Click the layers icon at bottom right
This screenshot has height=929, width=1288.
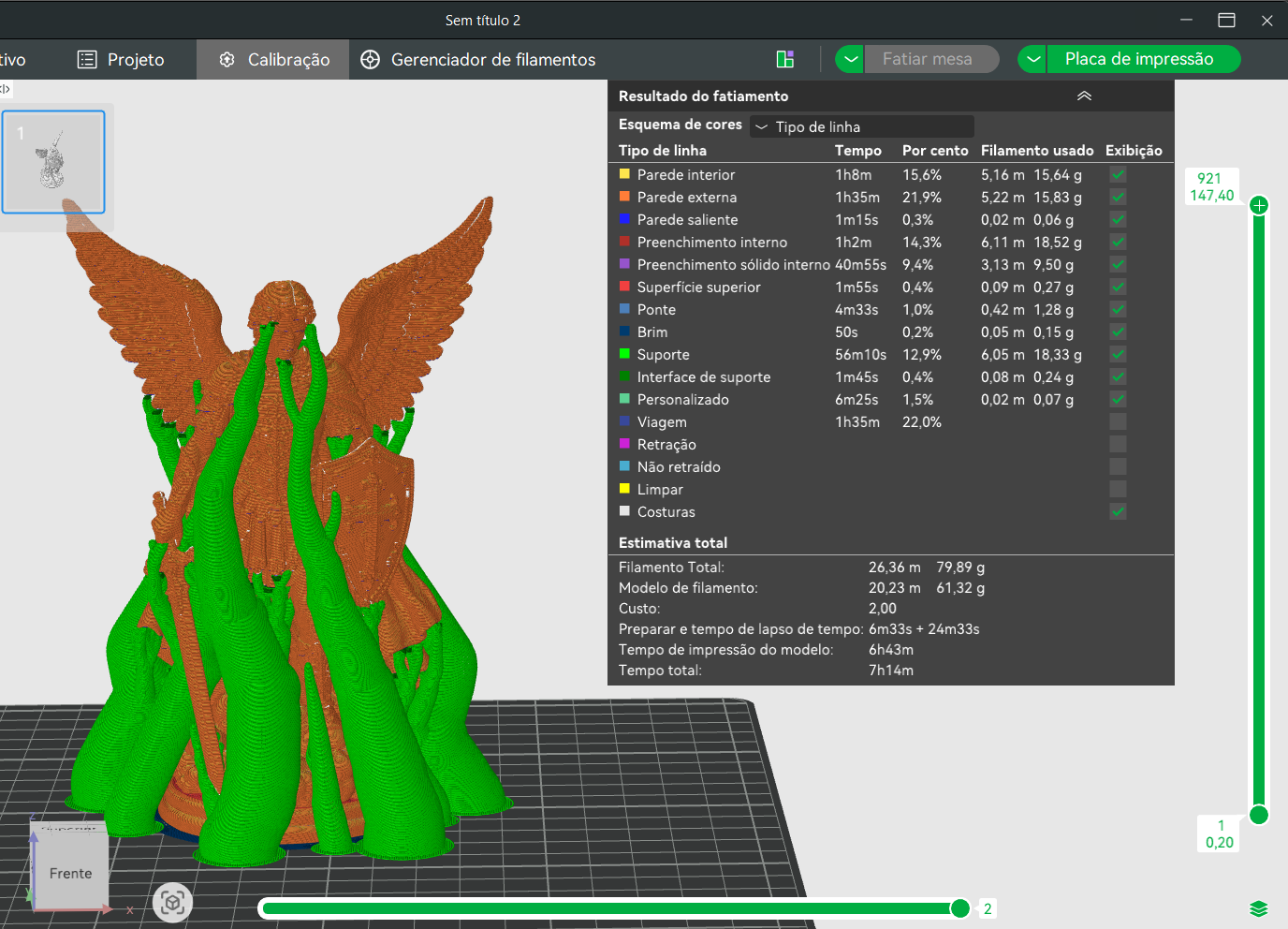click(x=1258, y=908)
